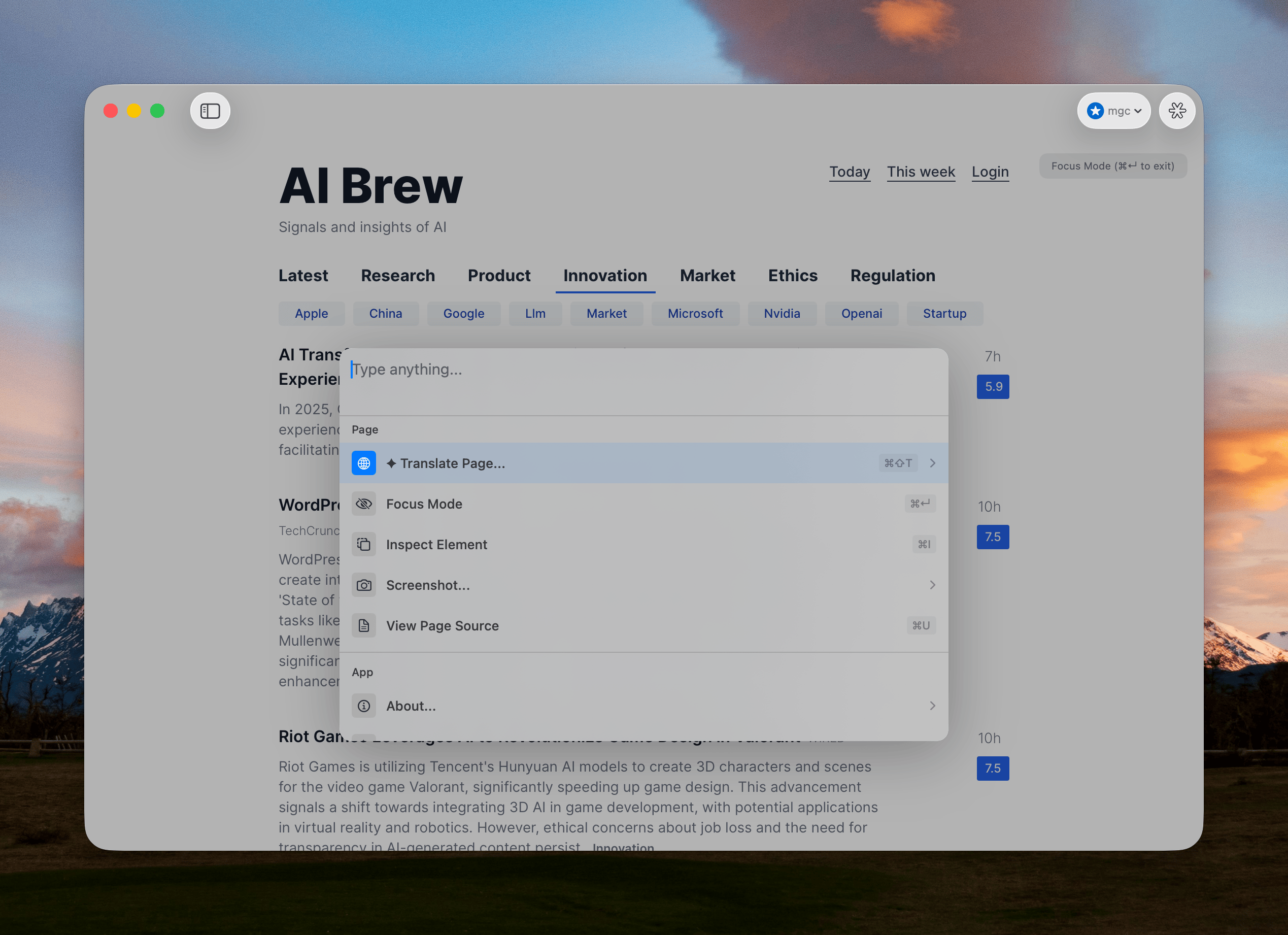
Task: Click the camera Screenshot icon
Action: pyautogui.click(x=363, y=585)
